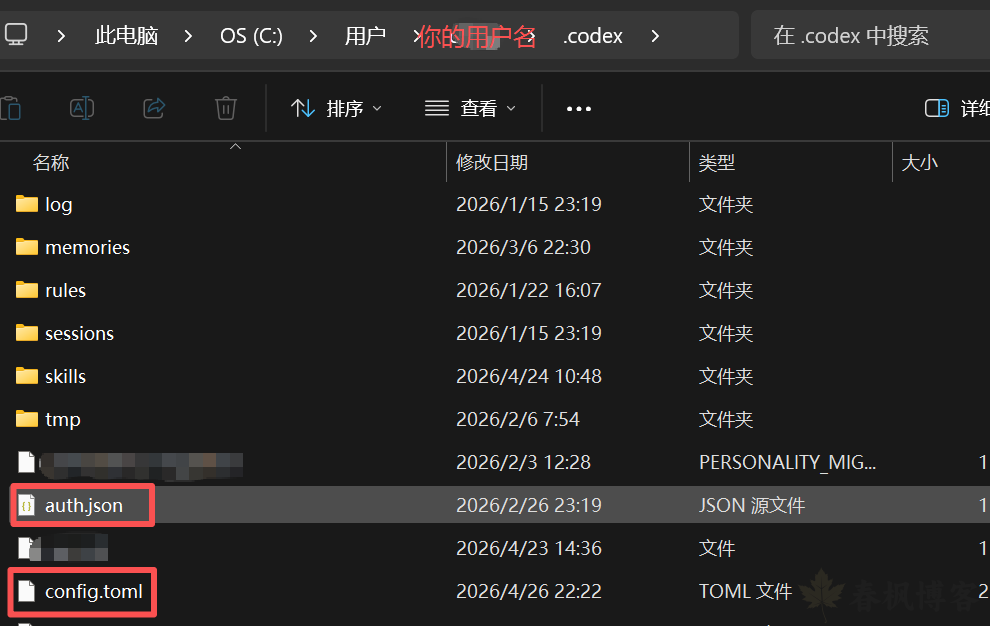
Task: Click the This PC monitor icon in address bar
Action: point(16,35)
